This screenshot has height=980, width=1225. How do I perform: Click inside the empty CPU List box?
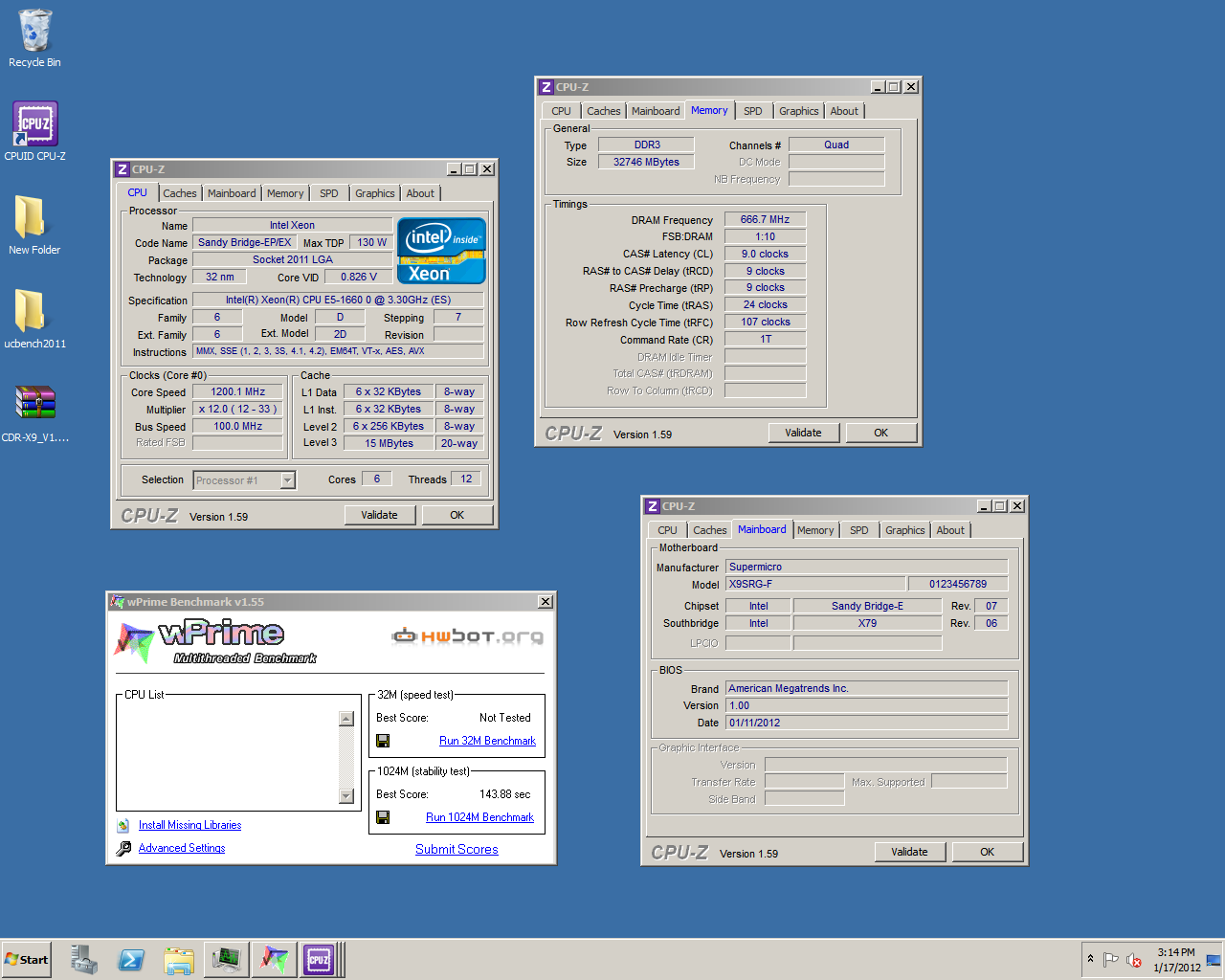[228, 761]
